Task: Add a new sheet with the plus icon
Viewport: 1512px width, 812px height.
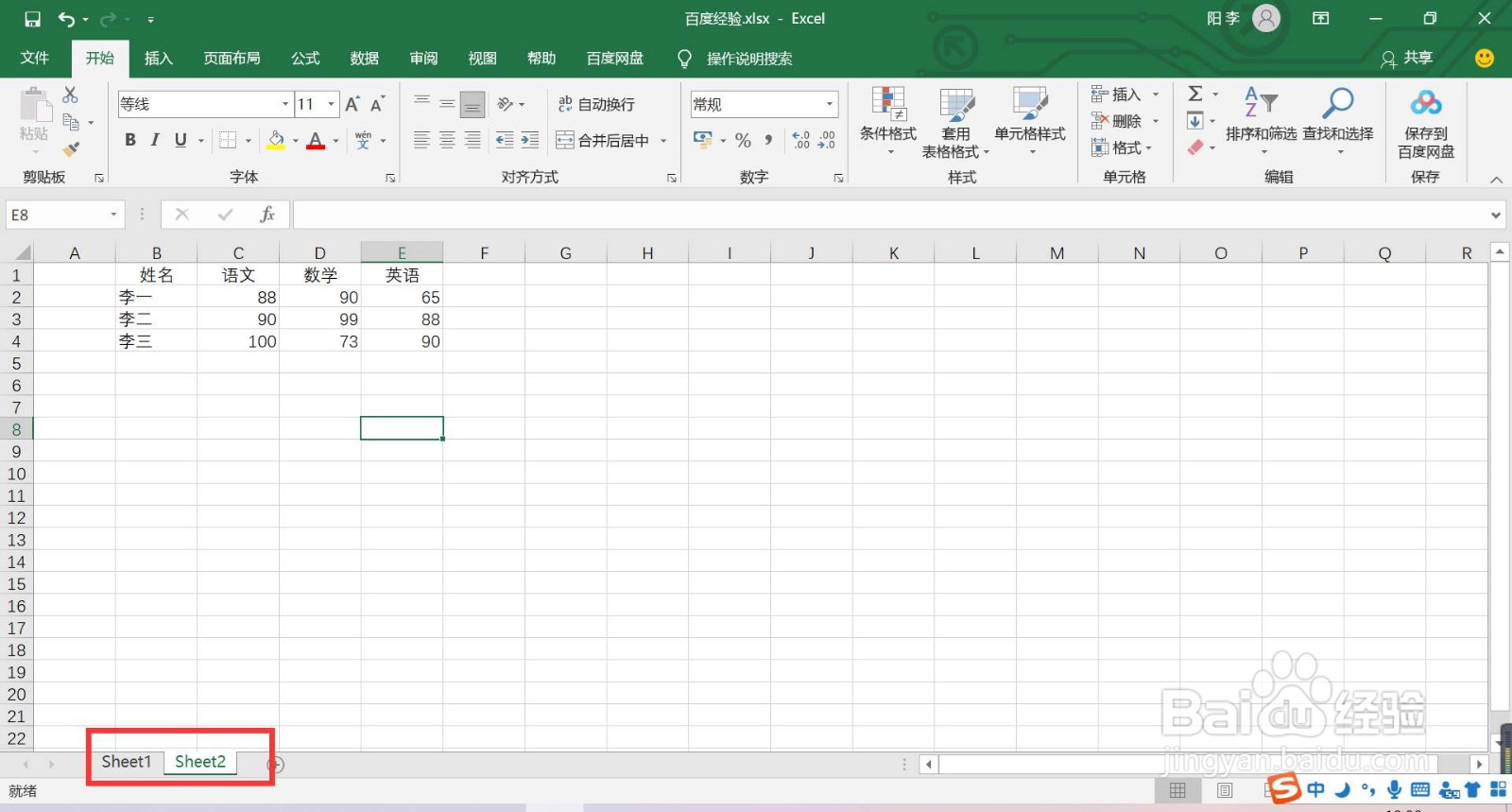Action: coord(276,764)
